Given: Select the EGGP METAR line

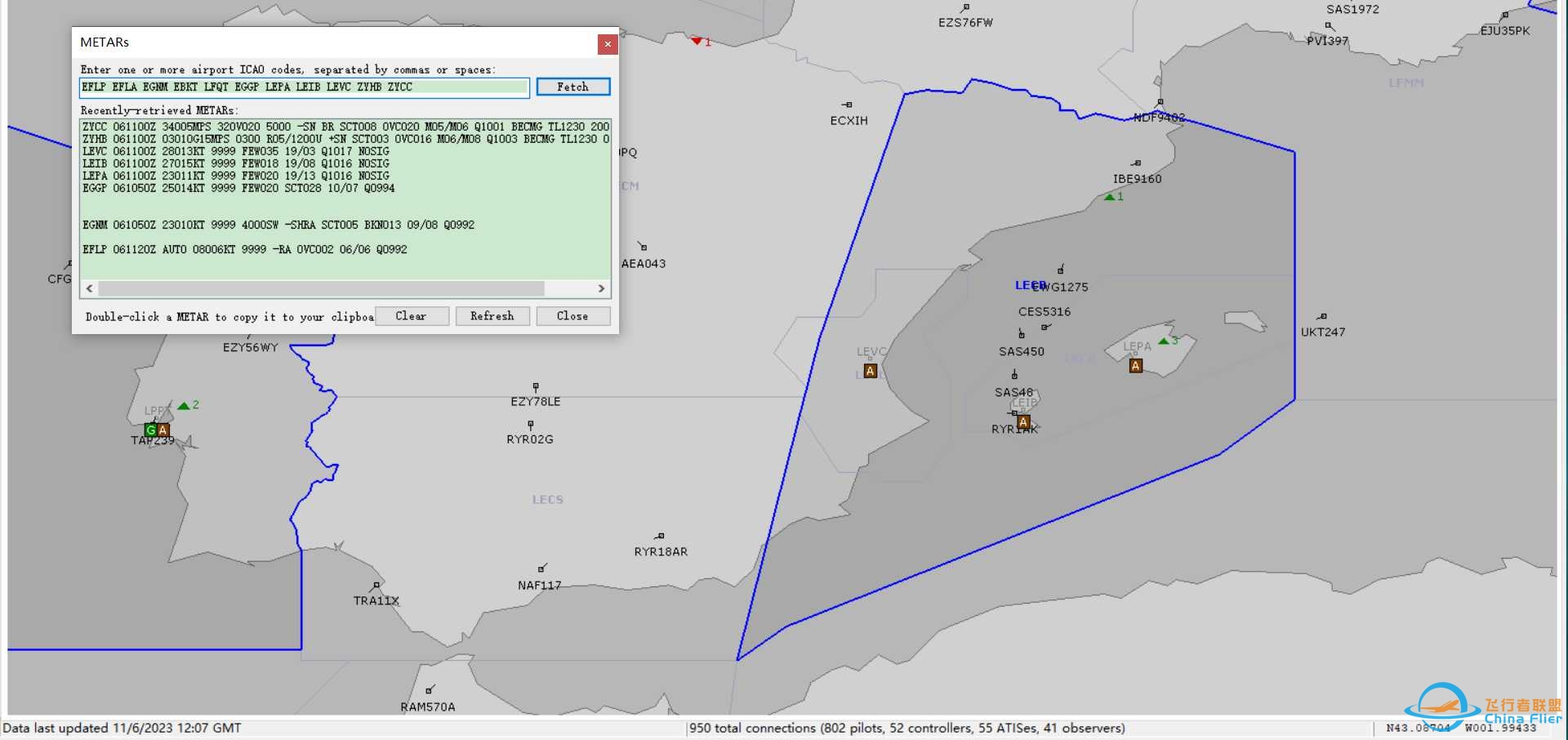Looking at the screenshot, I should 238,189.
